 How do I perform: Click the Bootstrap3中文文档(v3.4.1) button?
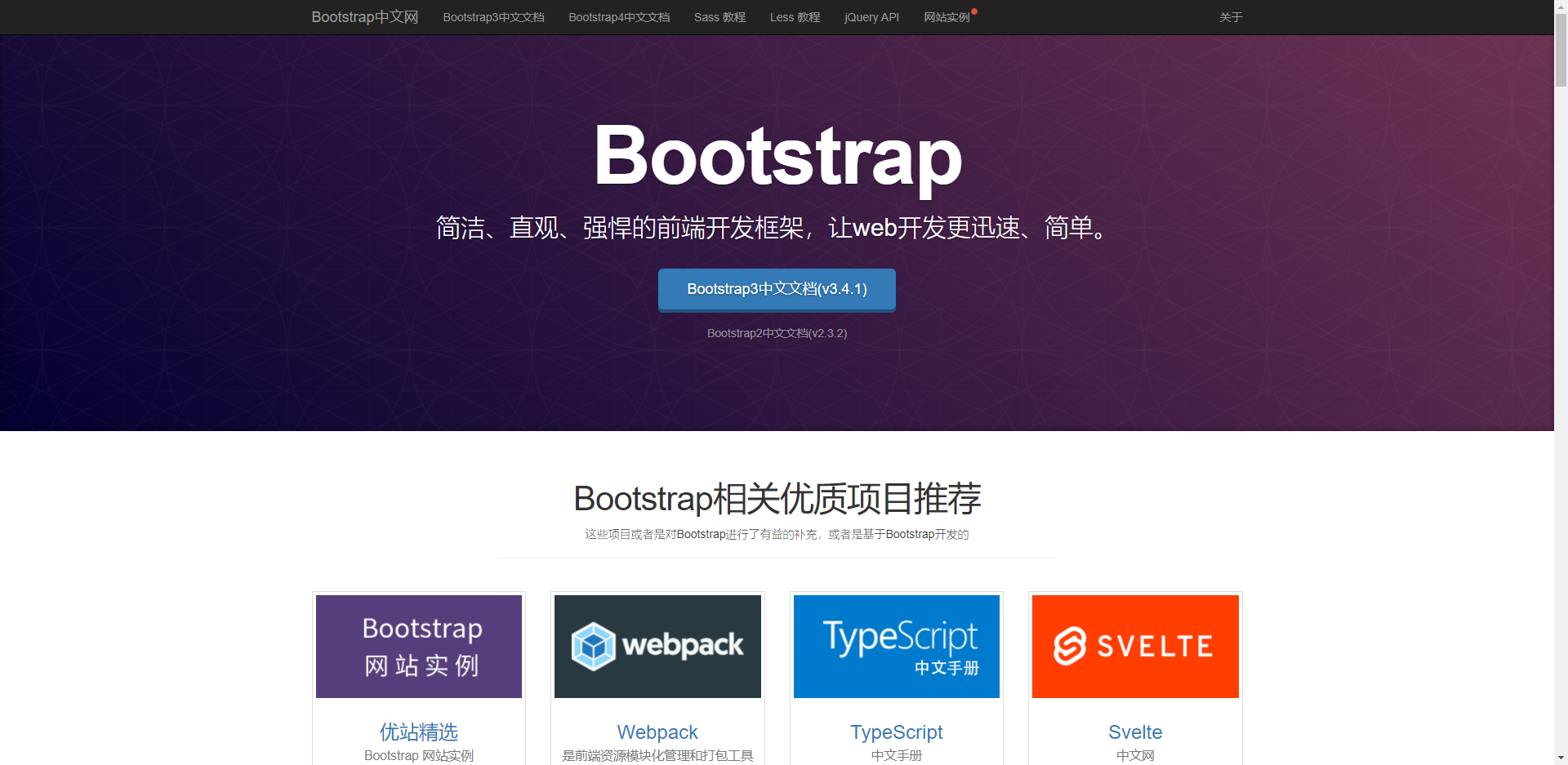(x=777, y=290)
